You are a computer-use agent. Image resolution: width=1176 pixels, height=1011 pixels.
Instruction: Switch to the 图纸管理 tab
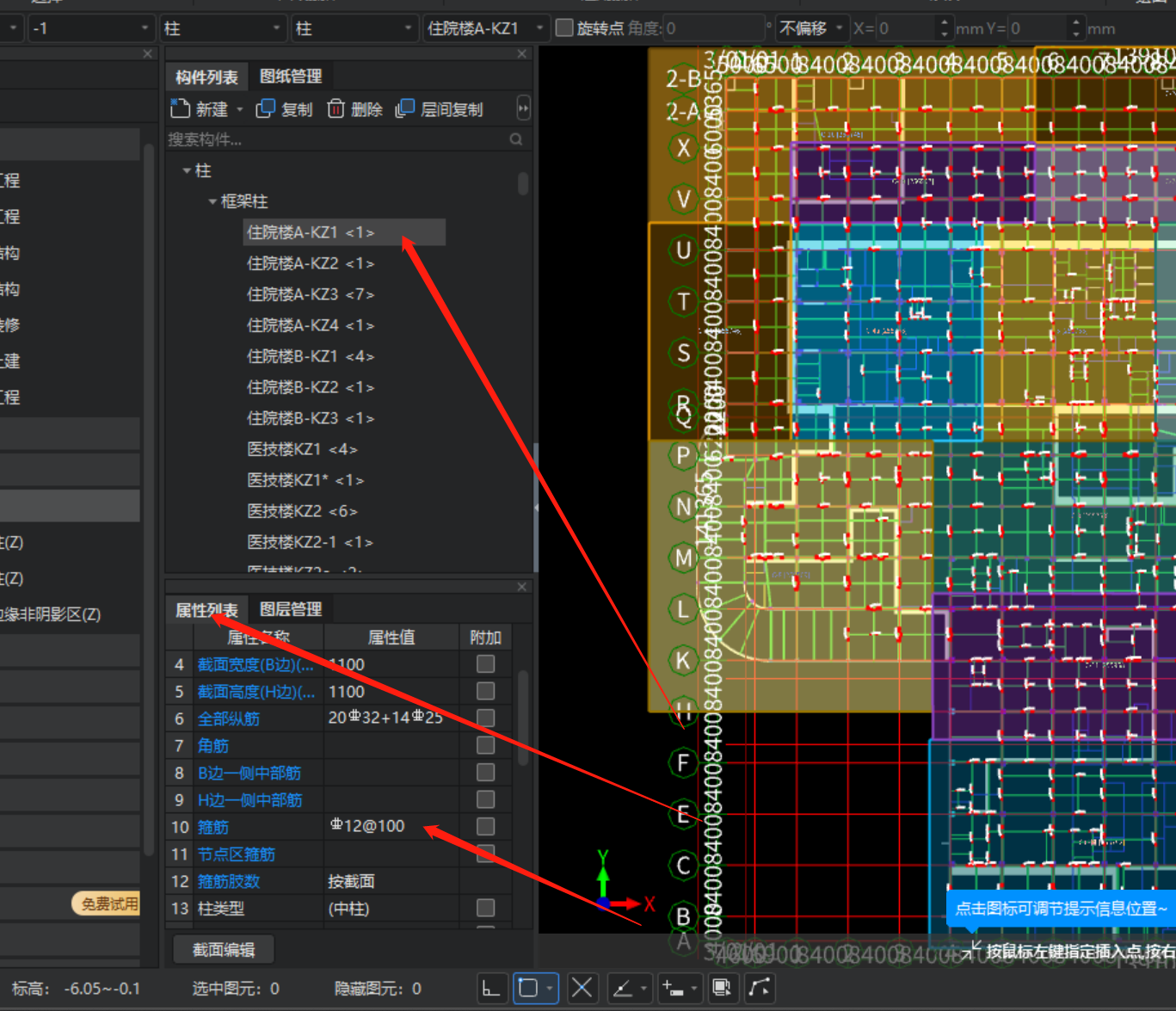(291, 77)
